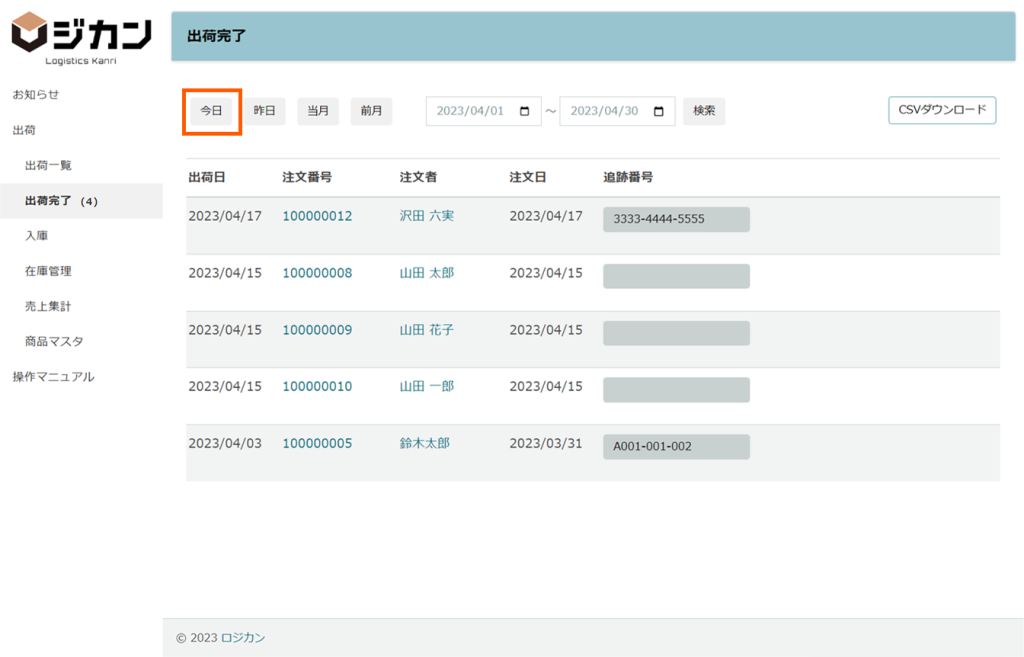Open お知らせ in the sidebar
1024x657 pixels.
[x=35, y=94]
